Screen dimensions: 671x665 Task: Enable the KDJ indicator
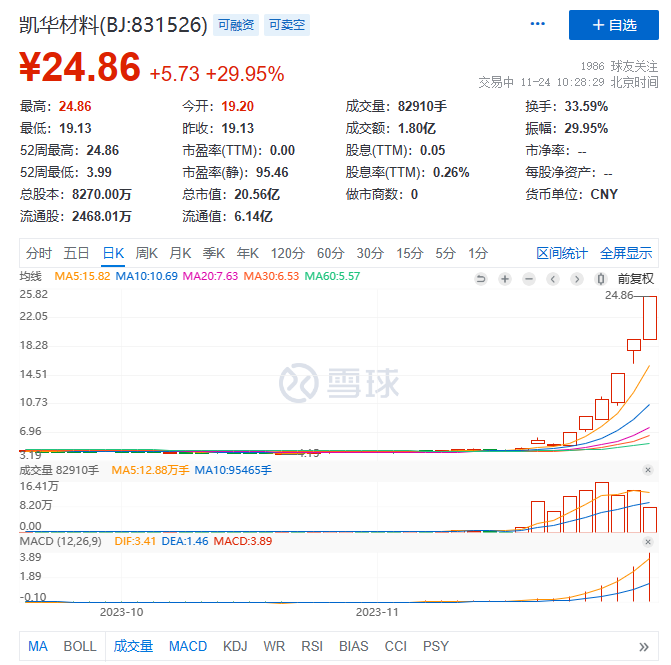235,646
